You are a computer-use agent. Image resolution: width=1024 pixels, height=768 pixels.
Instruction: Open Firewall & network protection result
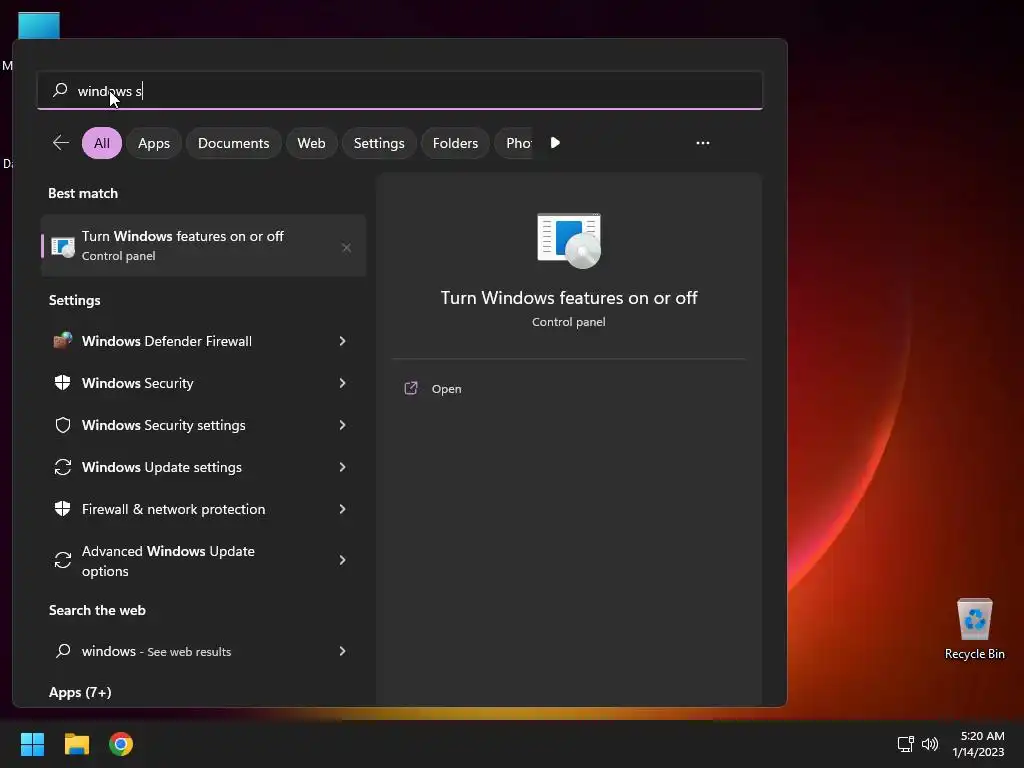[203, 509]
